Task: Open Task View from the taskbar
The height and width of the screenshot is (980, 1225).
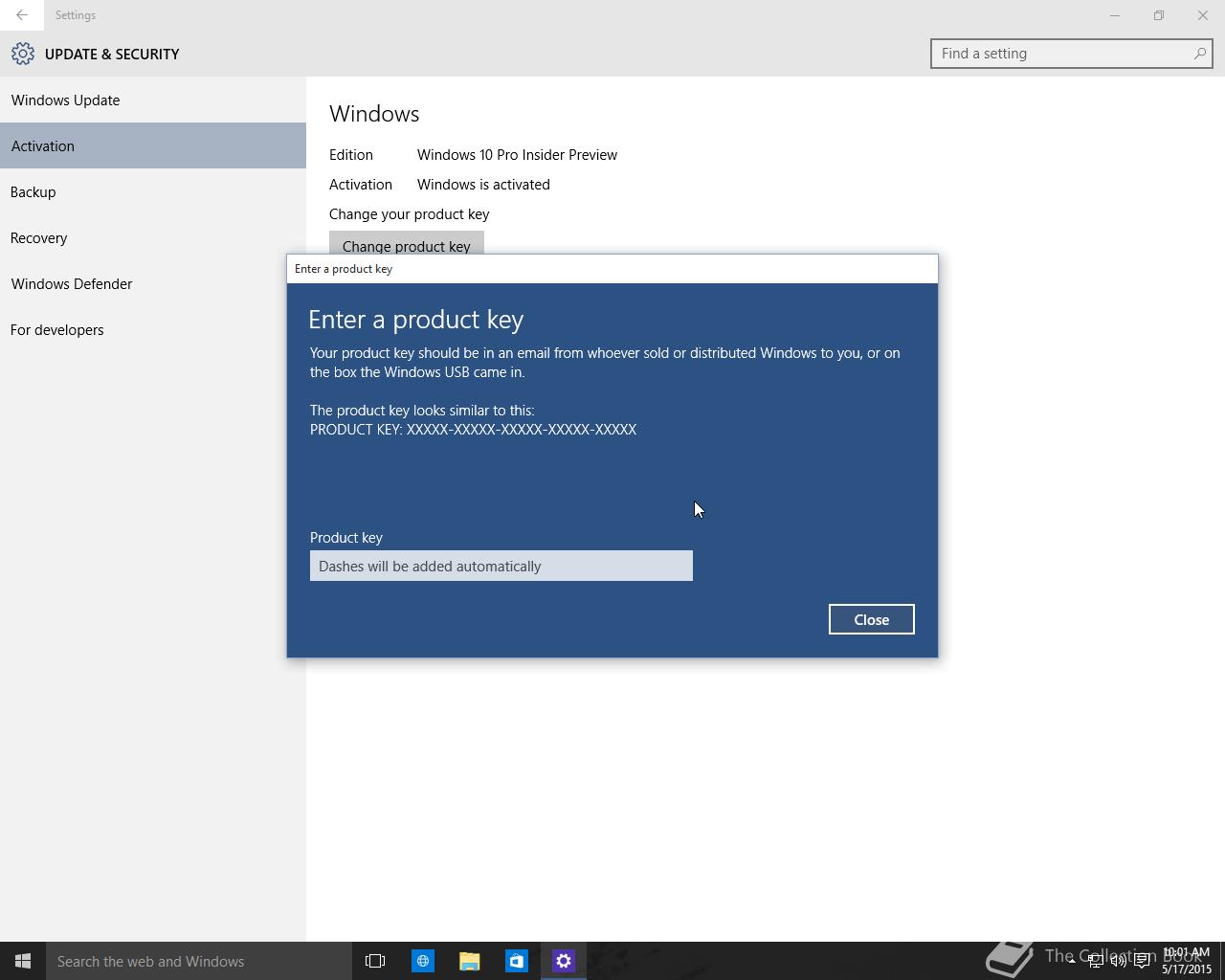Action: (375, 961)
